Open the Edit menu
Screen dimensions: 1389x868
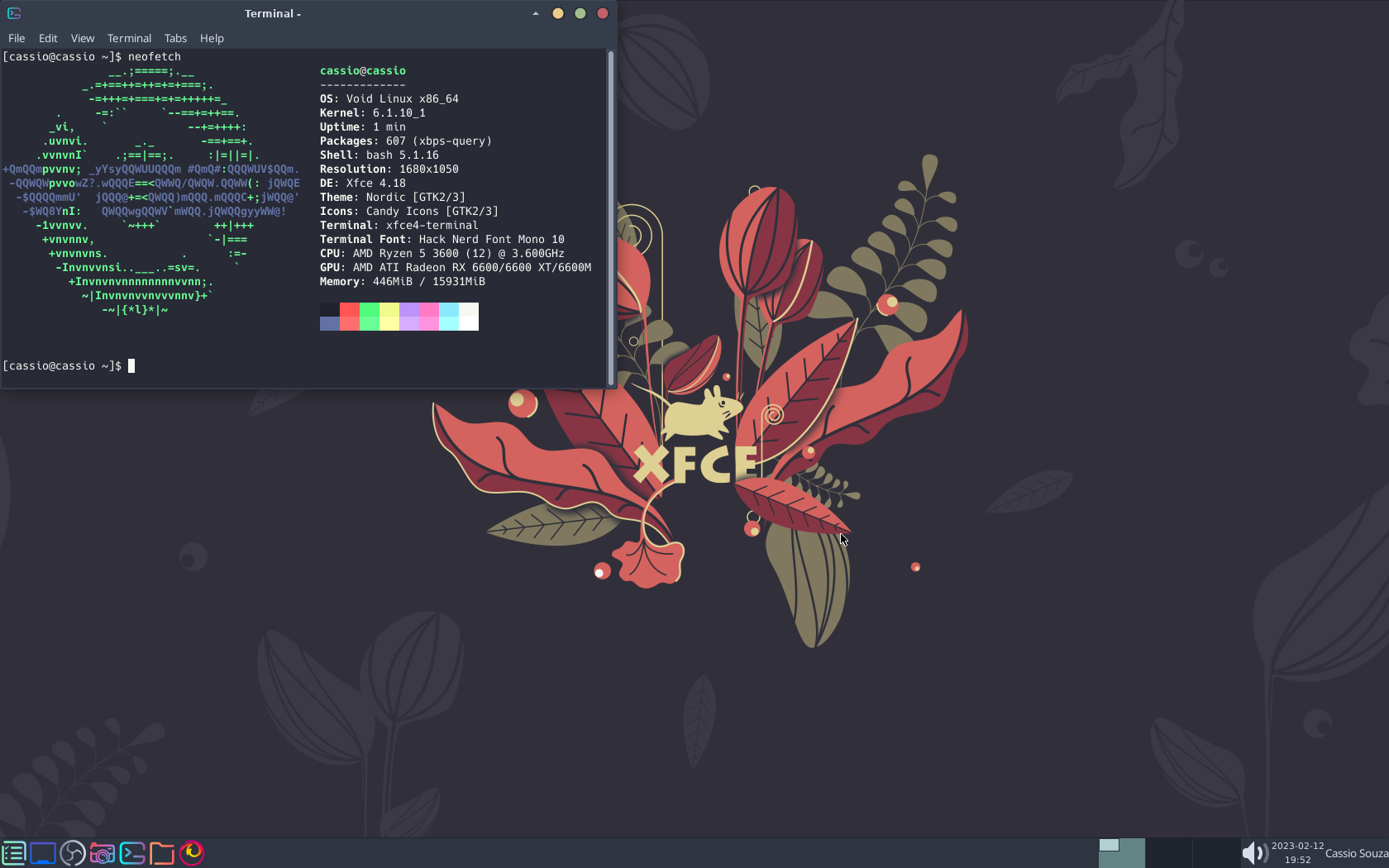48,38
